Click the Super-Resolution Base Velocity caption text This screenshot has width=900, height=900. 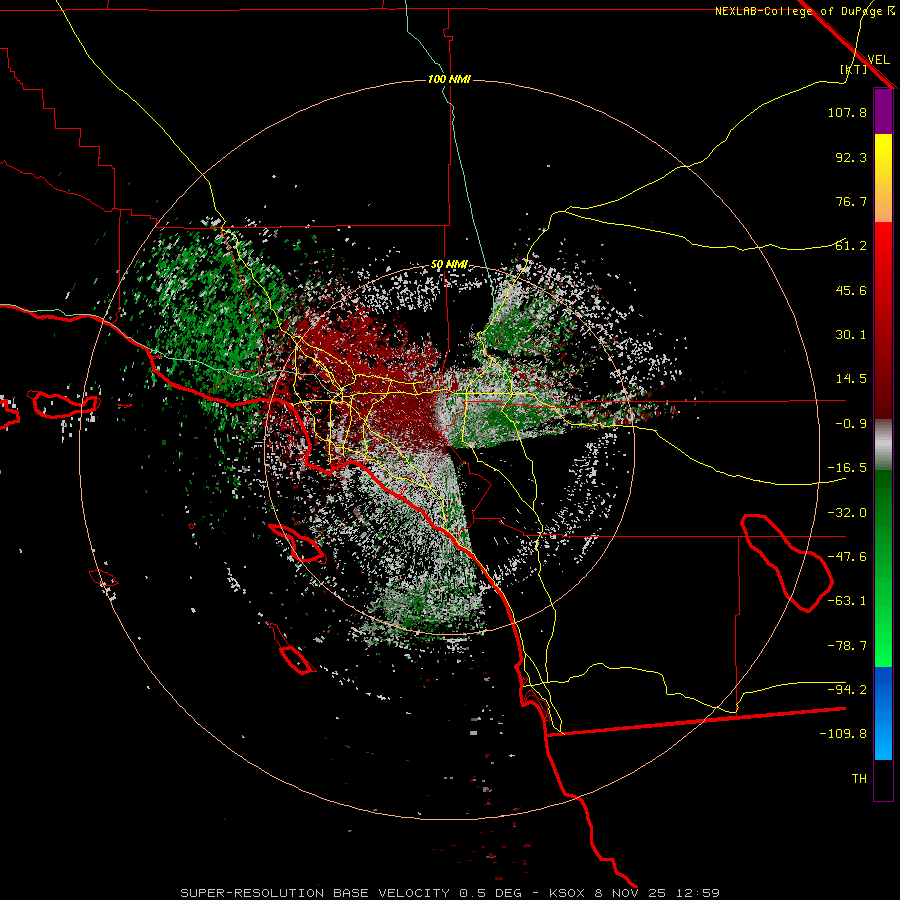pyautogui.click(x=449, y=893)
